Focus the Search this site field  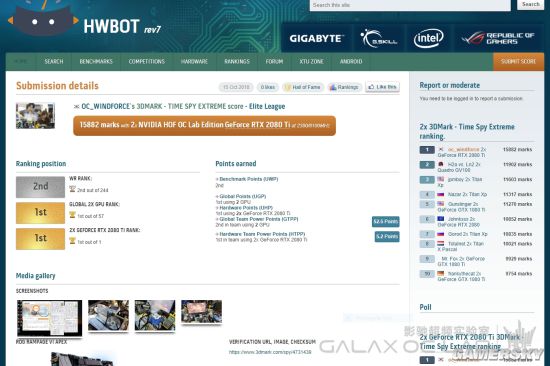410,5
